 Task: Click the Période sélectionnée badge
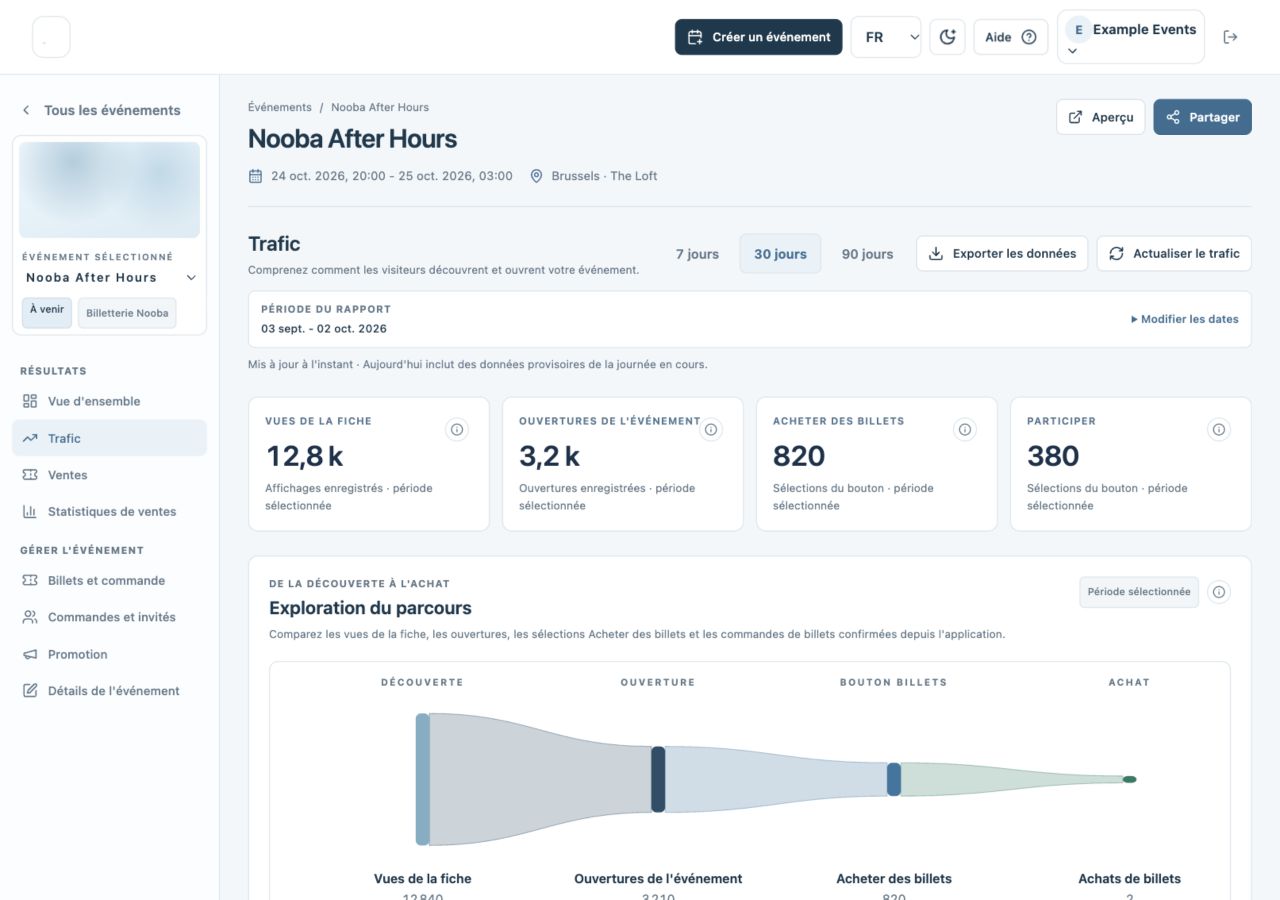pyautogui.click(x=1139, y=592)
